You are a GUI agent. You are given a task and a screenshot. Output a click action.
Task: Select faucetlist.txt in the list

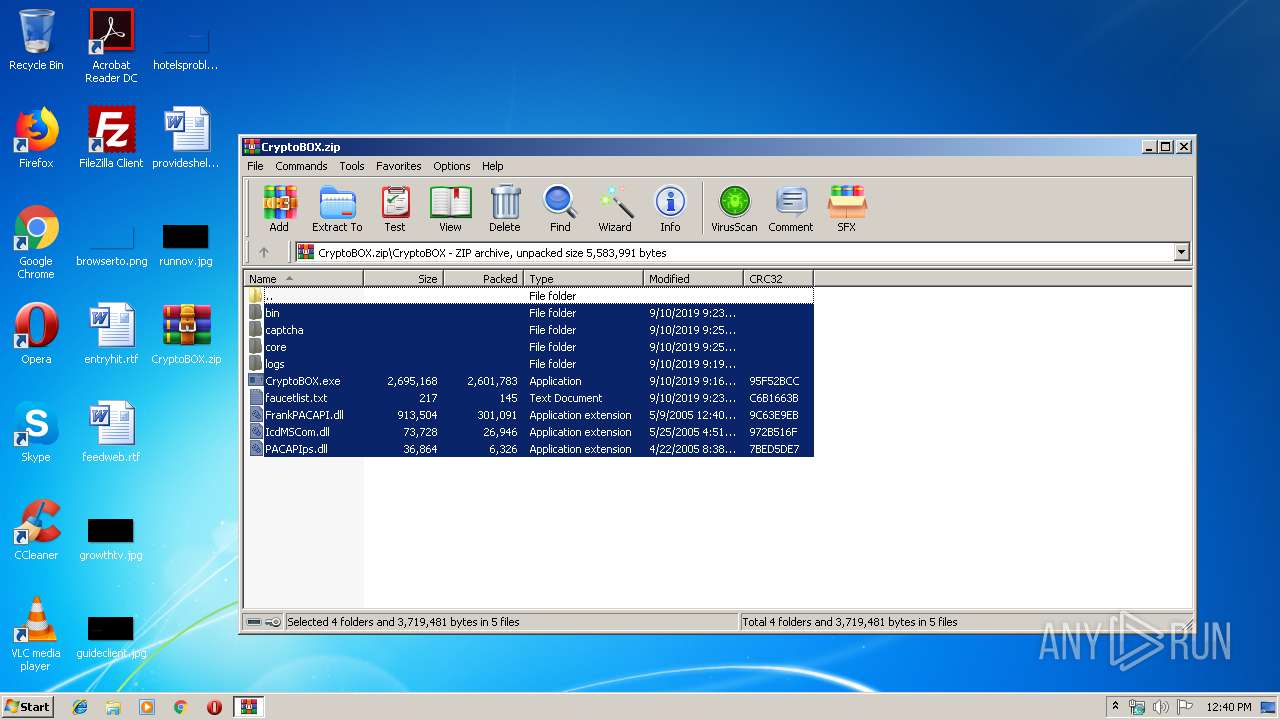[528, 398]
